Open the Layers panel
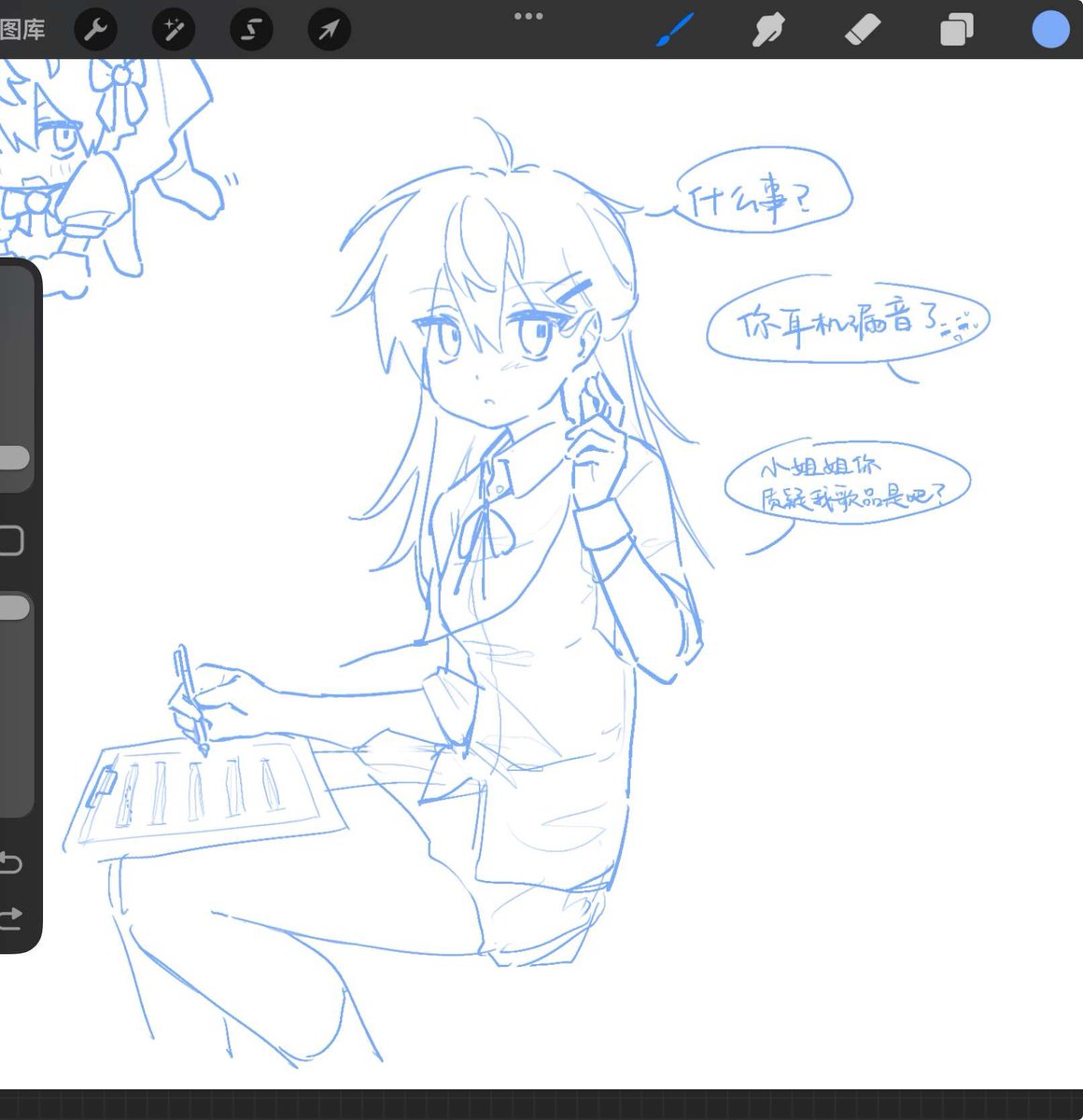 tap(957, 30)
